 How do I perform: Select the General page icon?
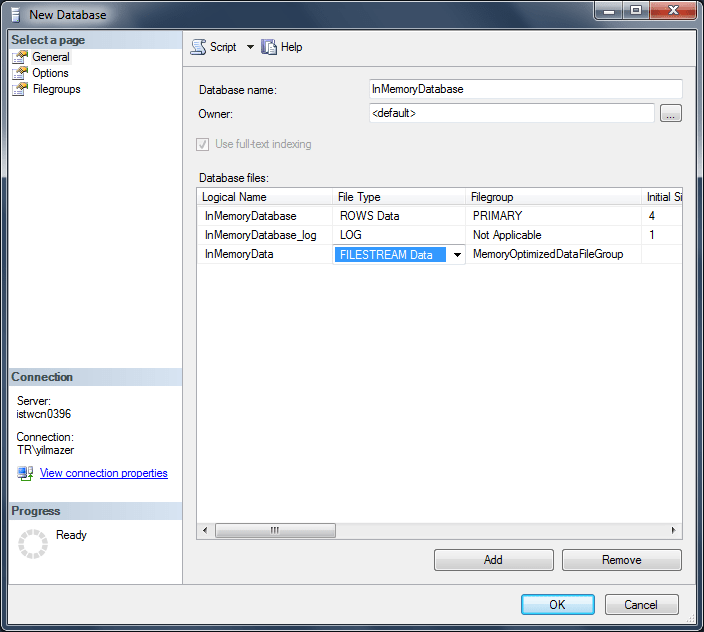click(x=20, y=57)
